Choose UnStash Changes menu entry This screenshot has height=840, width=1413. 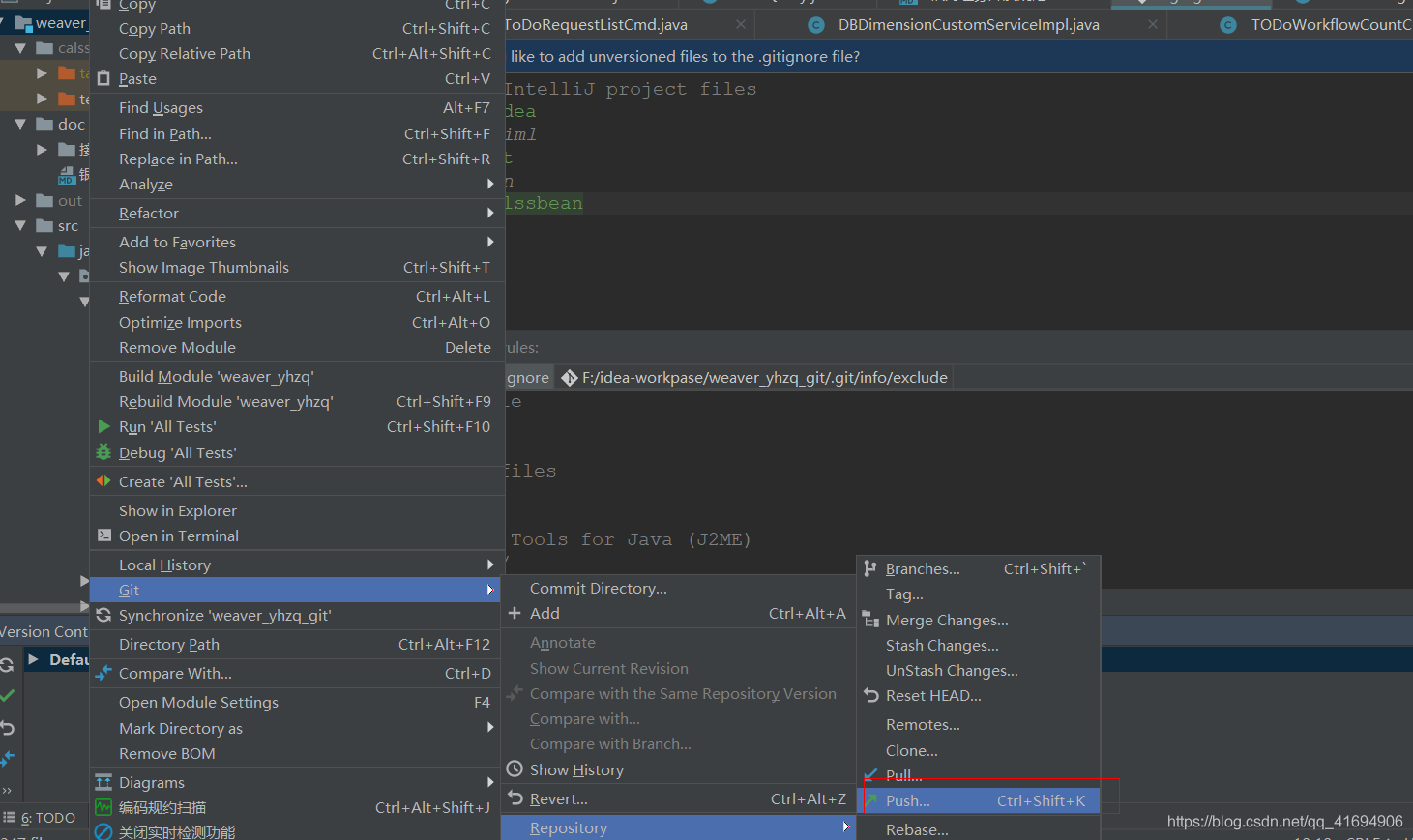point(979,670)
